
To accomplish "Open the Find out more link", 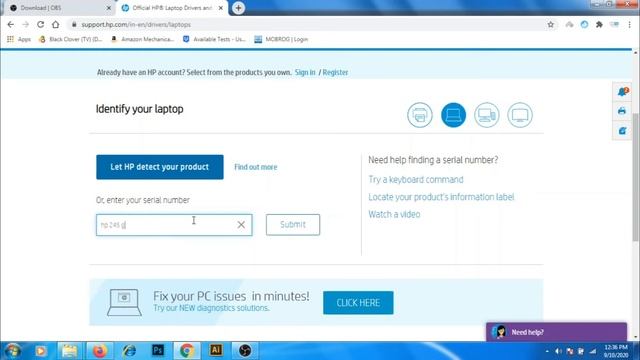I will (x=256, y=167).
